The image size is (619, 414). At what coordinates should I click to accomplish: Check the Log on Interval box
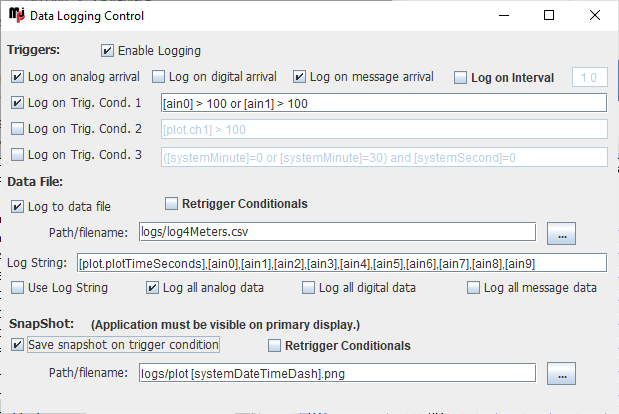(x=460, y=78)
